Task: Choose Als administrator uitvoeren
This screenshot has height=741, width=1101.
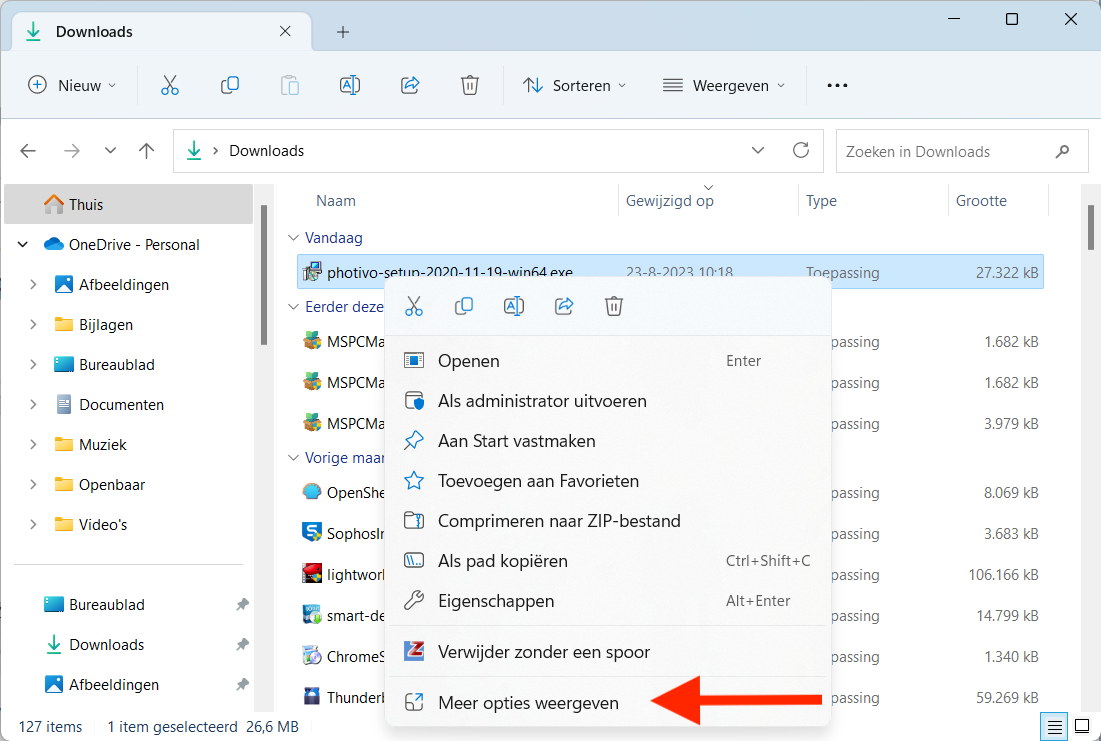Action: (542, 401)
